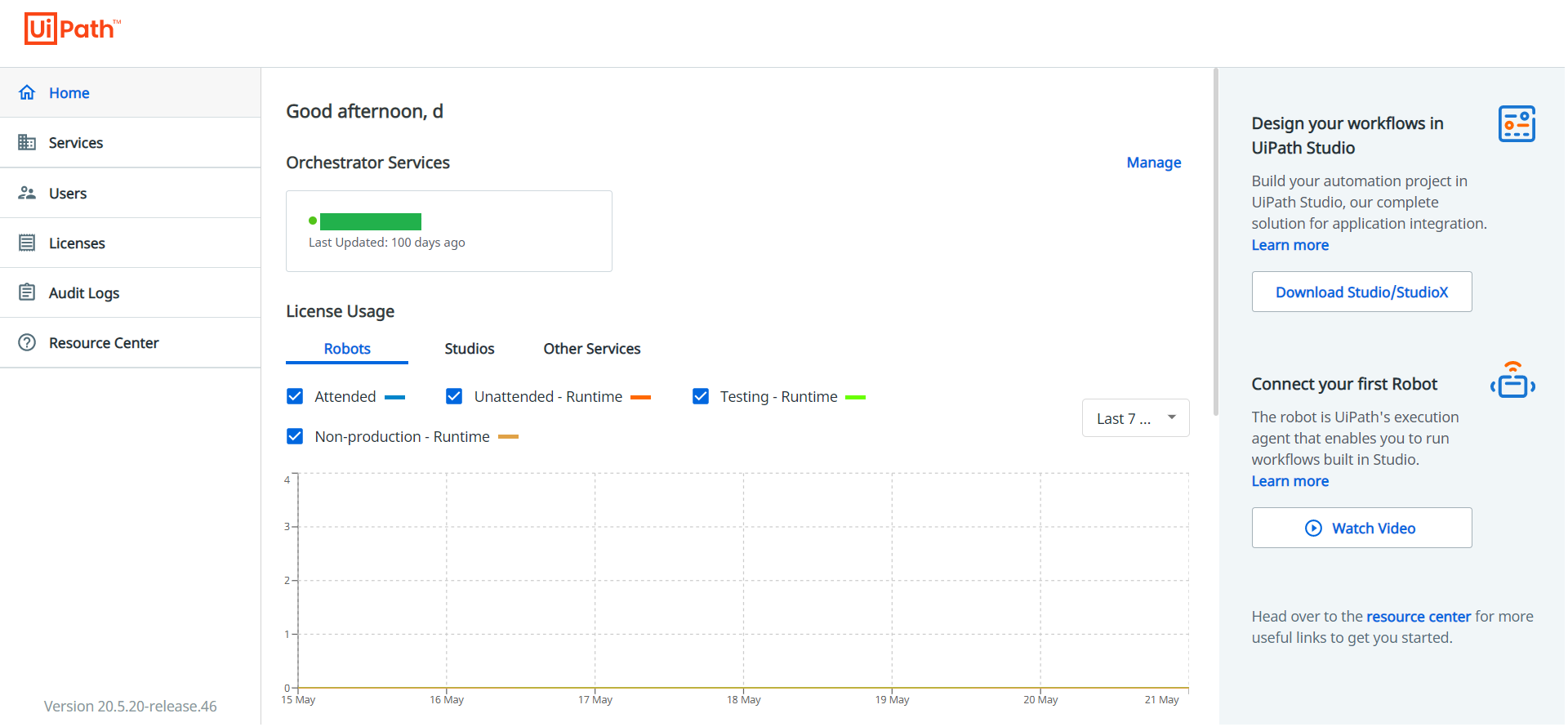Click the blue Attended legend swatch
This screenshot has height=727, width=1568.
[x=394, y=397]
